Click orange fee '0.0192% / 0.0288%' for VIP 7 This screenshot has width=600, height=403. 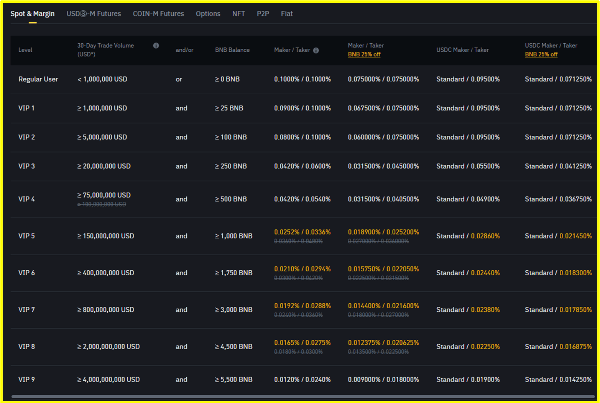[x=302, y=306]
